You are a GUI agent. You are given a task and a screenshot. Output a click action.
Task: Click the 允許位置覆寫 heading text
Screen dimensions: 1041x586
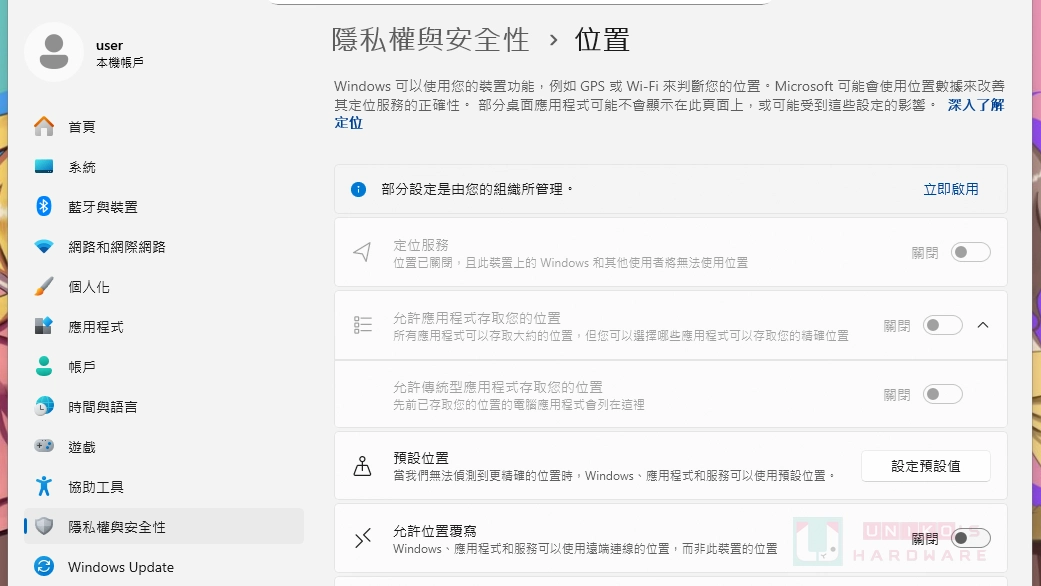tap(435, 531)
